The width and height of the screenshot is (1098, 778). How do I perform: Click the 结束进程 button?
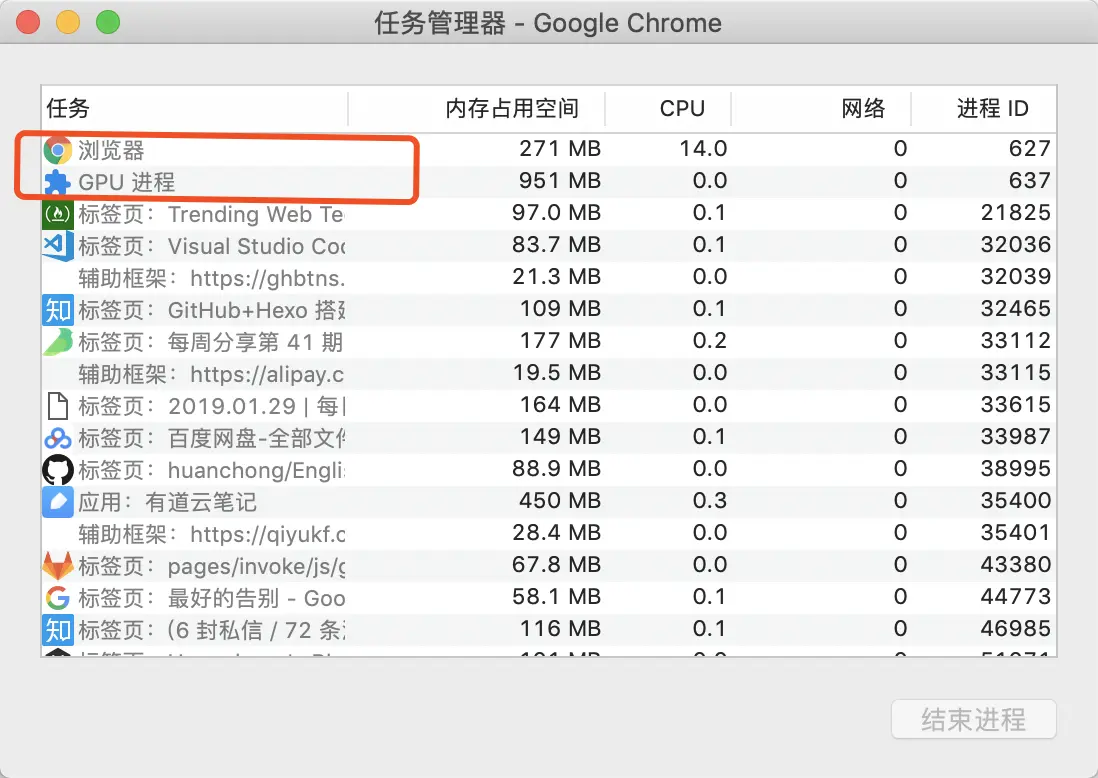point(973,719)
